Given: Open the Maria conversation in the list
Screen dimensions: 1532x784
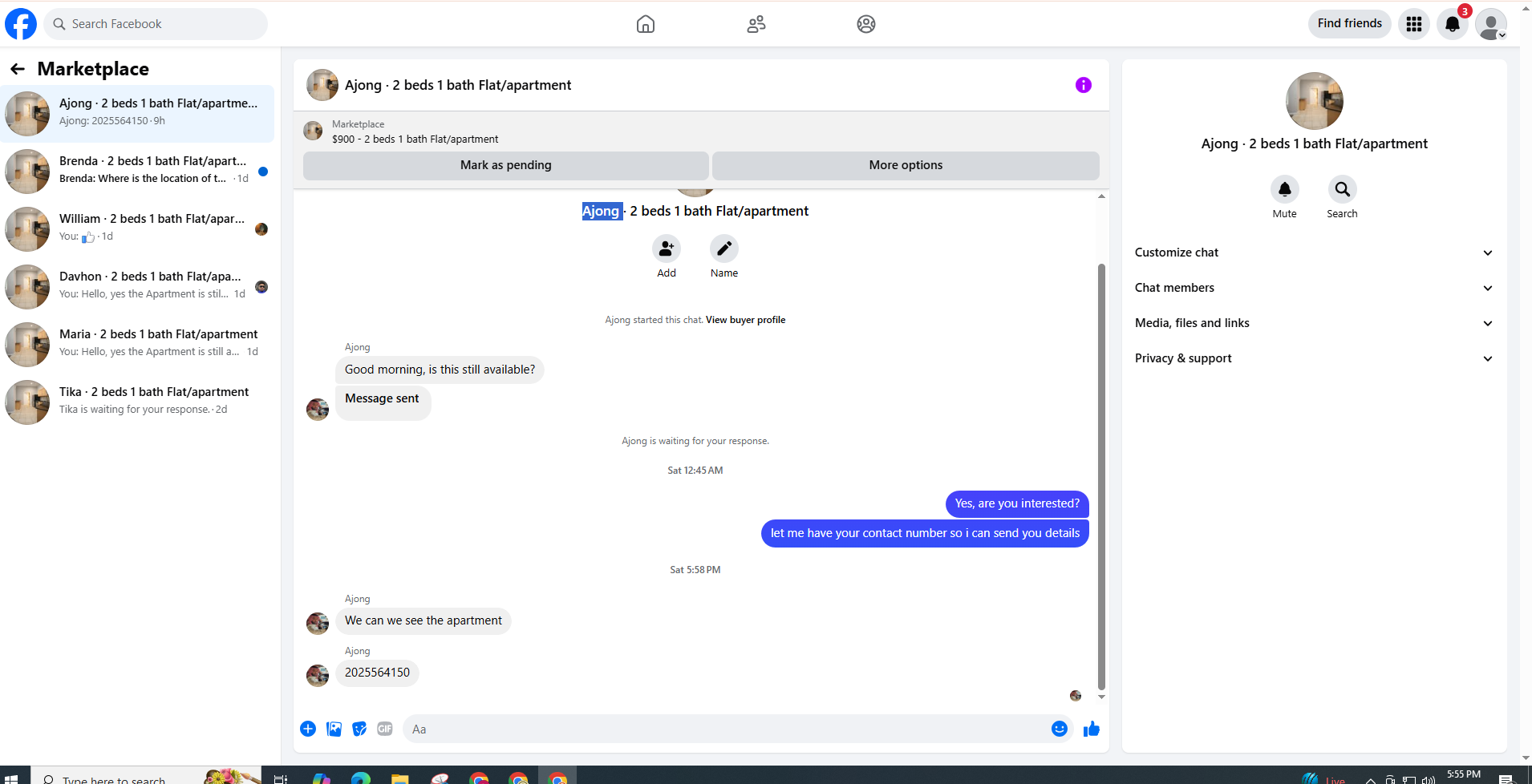Looking at the screenshot, I should pyautogui.click(x=137, y=345).
